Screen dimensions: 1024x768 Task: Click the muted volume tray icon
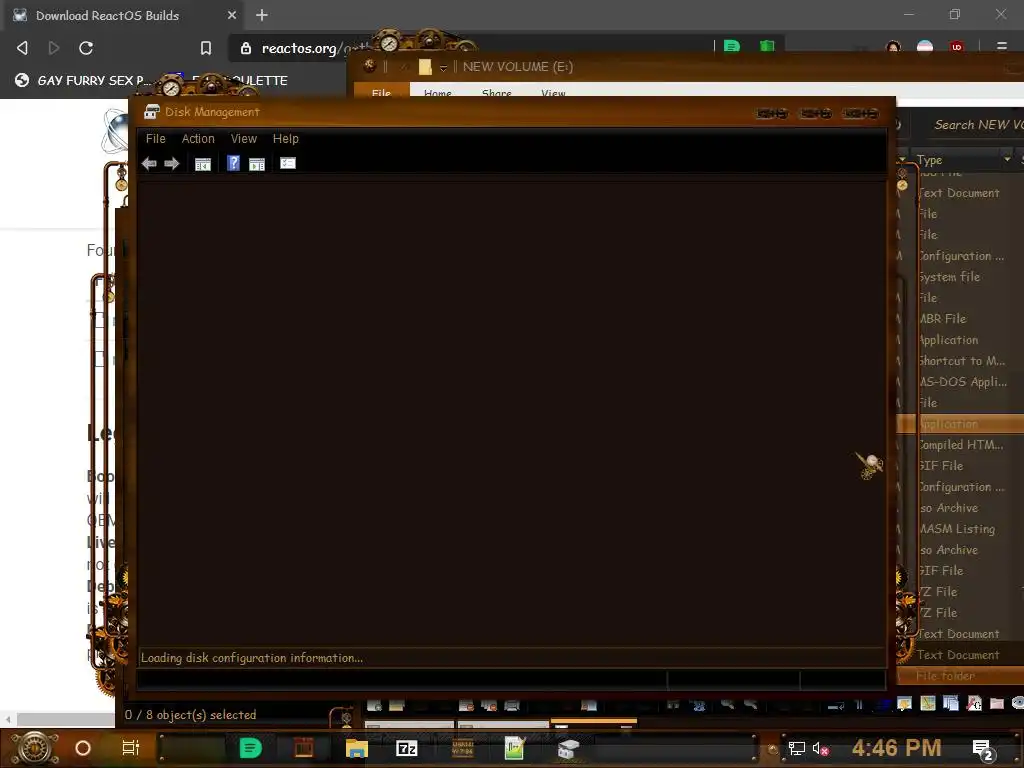tap(821, 748)
